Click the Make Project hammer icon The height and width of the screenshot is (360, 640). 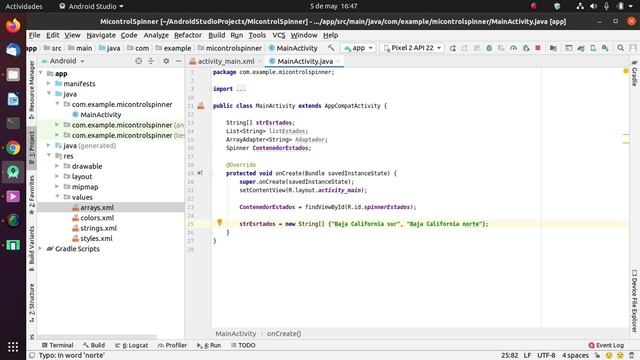point(331,48)
